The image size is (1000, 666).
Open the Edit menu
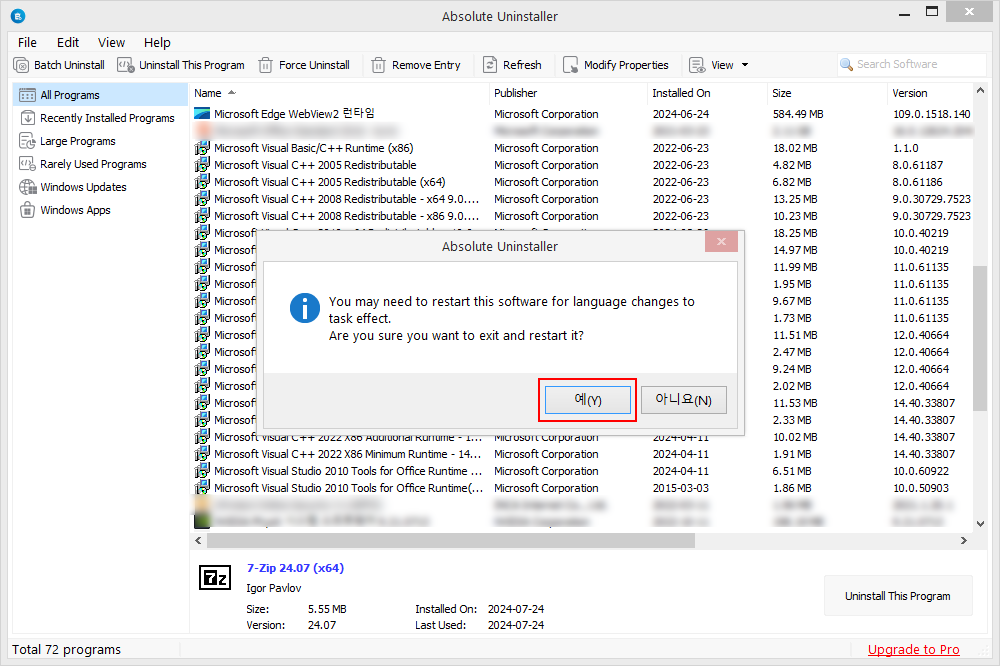coord(68,42)
